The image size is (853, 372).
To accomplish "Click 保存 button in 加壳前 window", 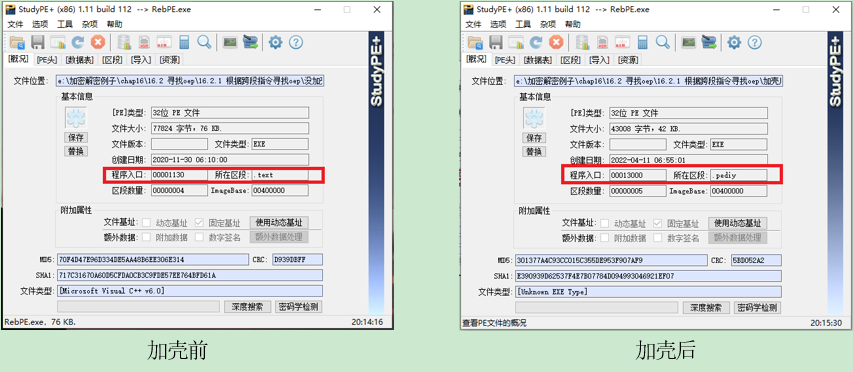I will coord(76,138).
